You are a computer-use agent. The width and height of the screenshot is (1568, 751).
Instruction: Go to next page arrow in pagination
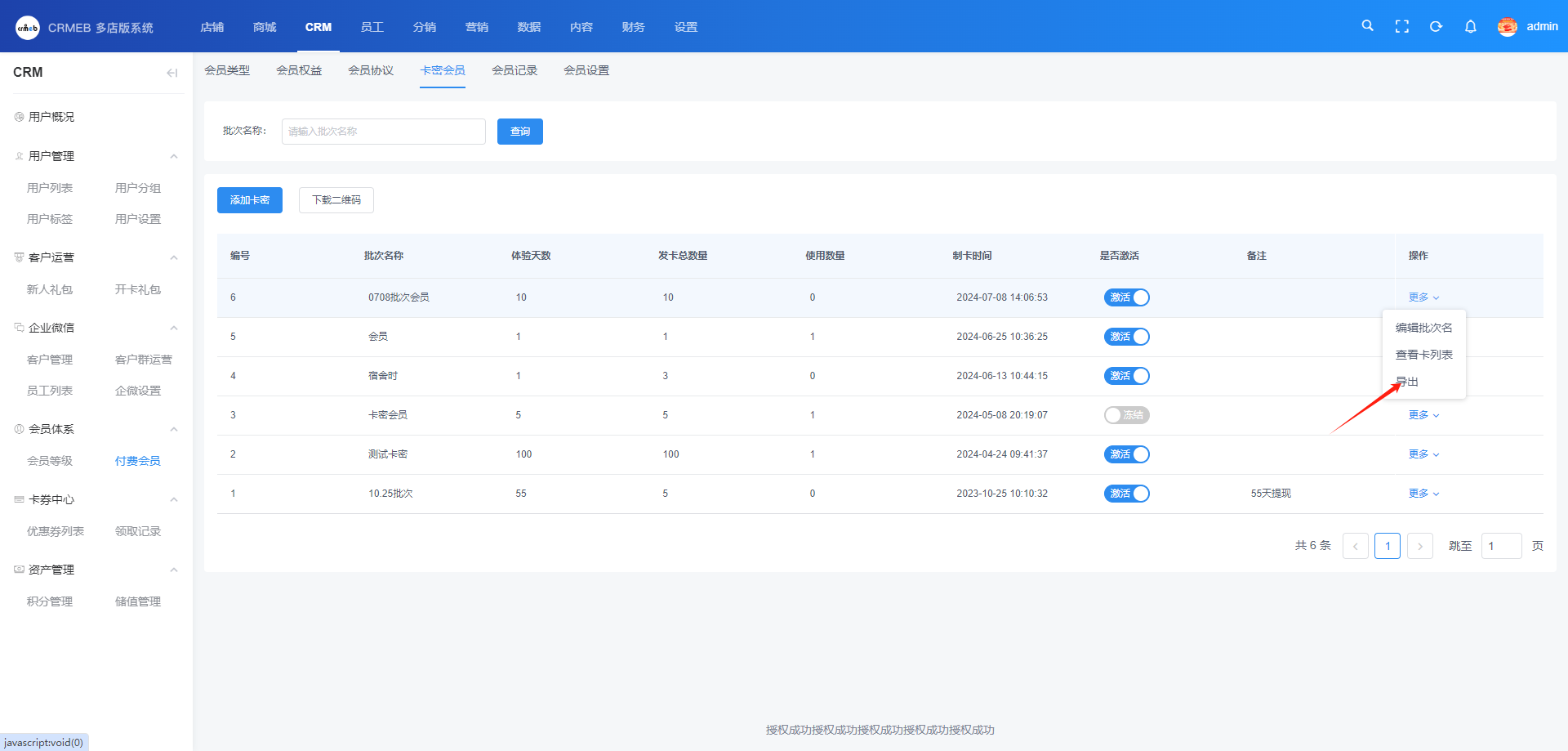1419,546
